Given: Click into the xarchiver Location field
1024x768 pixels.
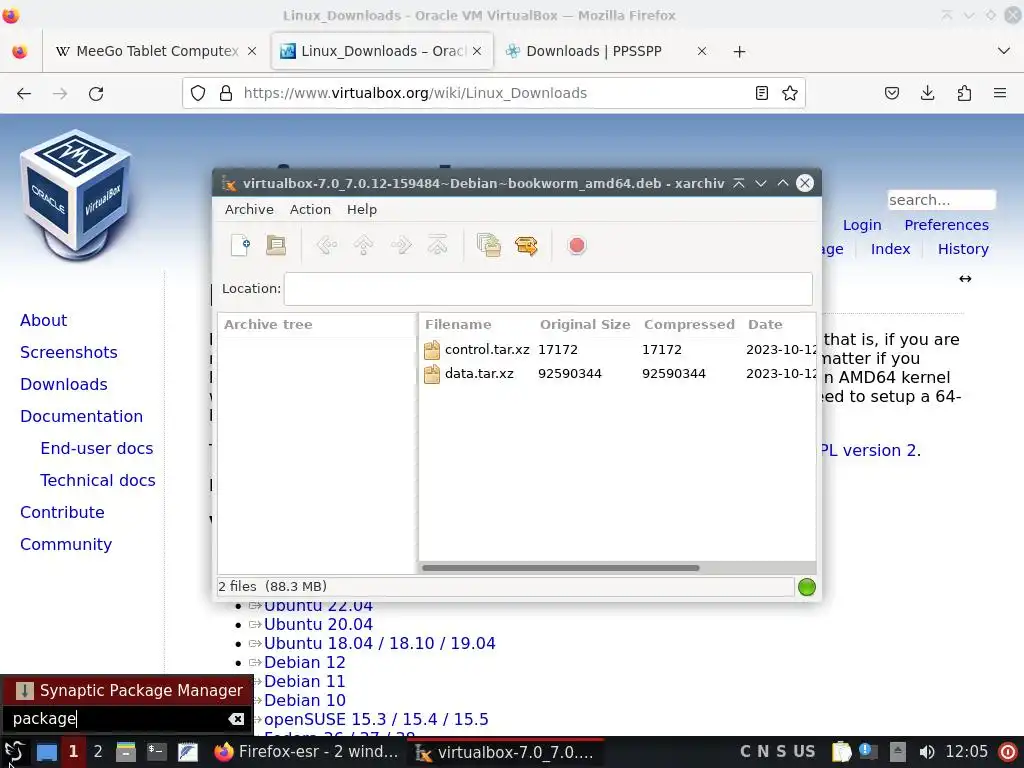Looking at the screenshot, I should click(548, 289).
